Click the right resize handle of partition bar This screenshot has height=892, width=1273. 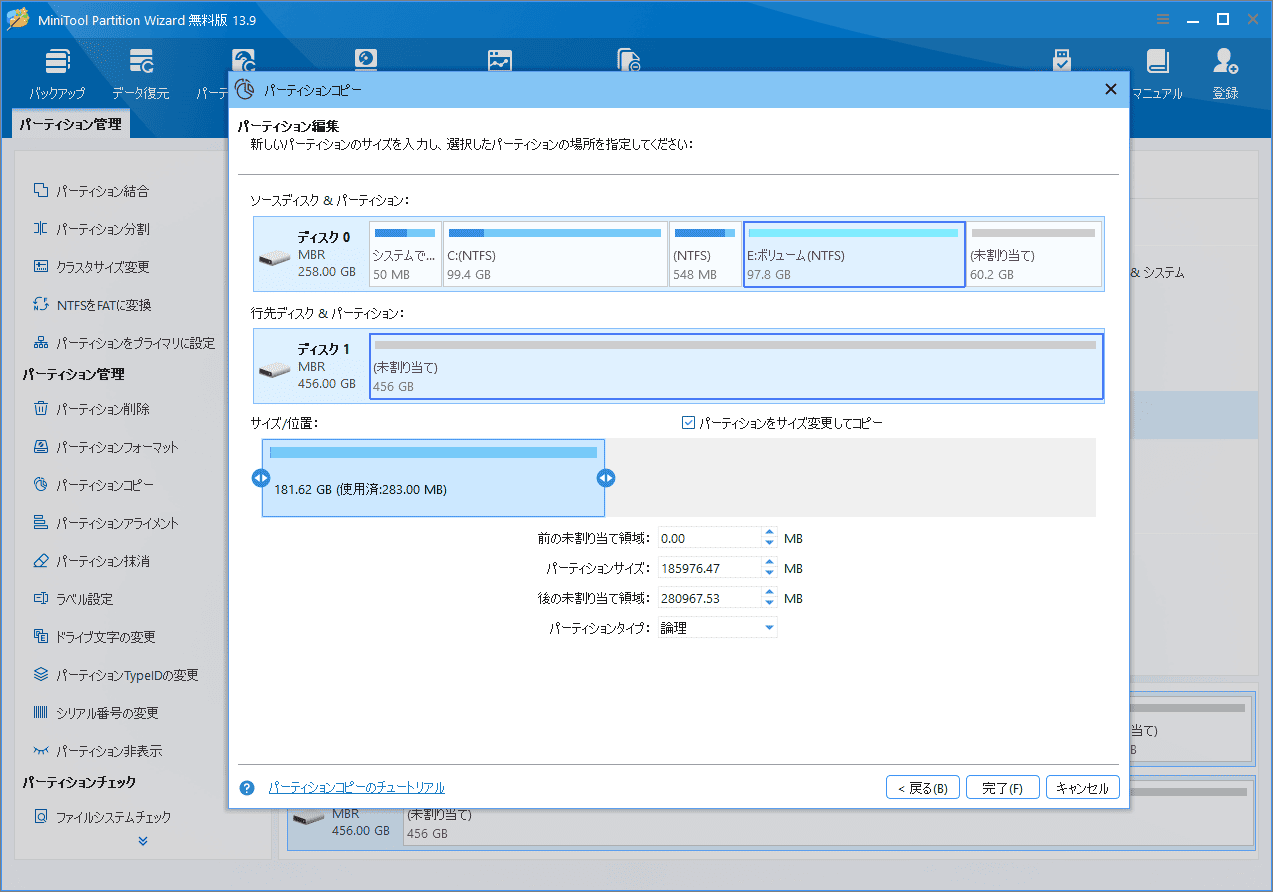(x=606, y=478)
